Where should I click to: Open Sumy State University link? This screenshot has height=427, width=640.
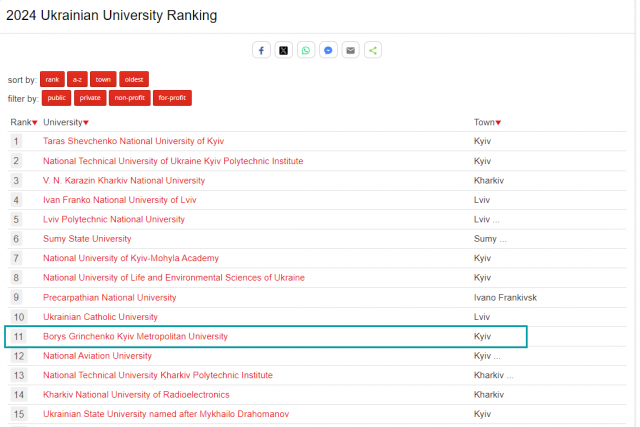[x=87, y=239]
